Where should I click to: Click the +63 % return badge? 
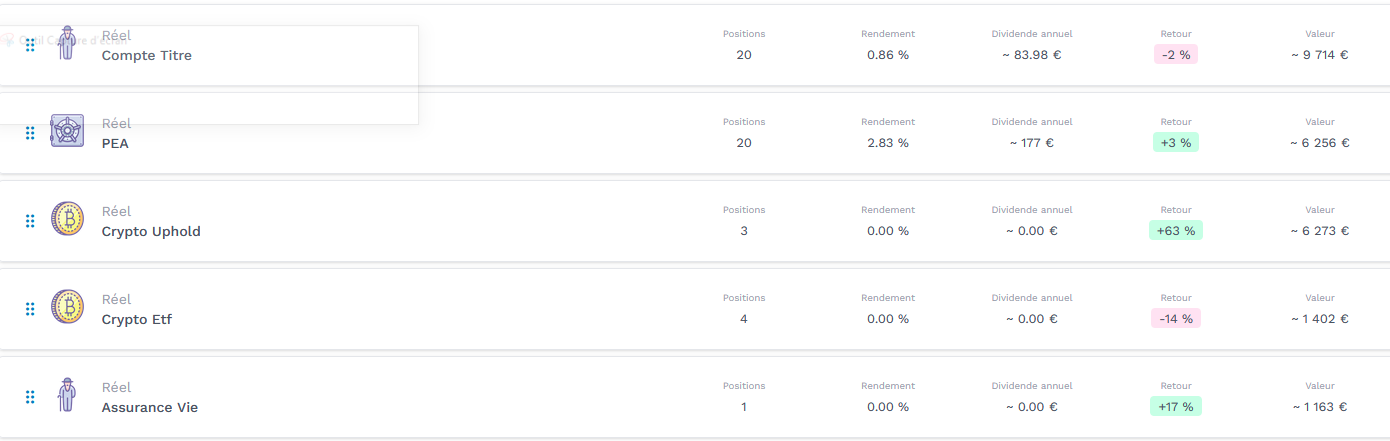click(x=1176, y=231)
